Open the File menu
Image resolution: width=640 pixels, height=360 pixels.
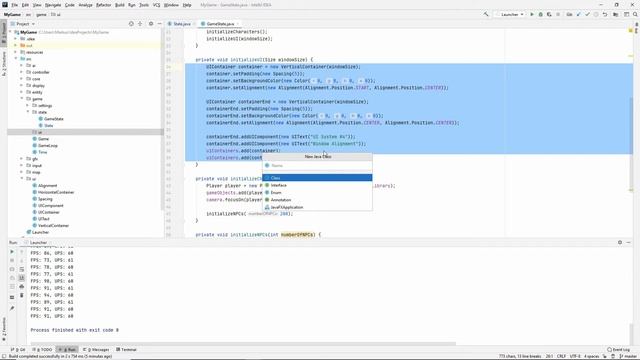tap(14, 5)
